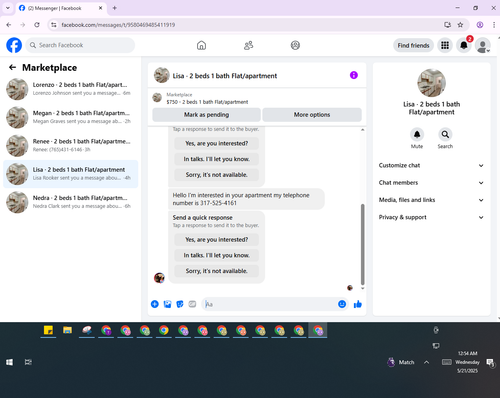Viewport: 500px width, 398px height.
Task: Send upper 'Sorry, it's not available.' reply
Action: 217,175
